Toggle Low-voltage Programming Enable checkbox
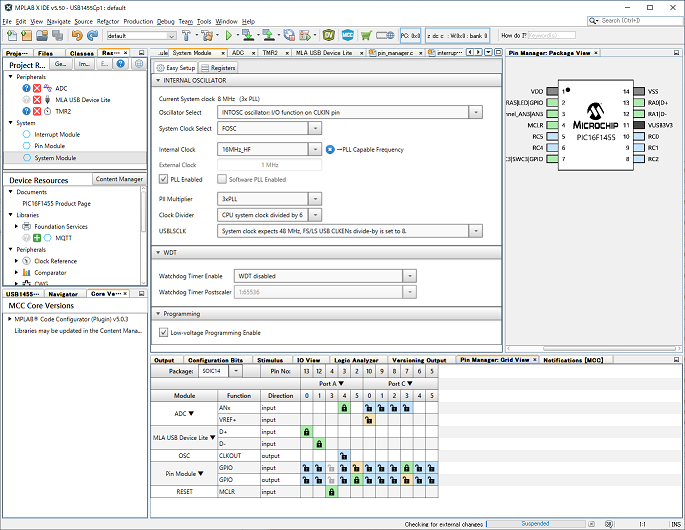The height and width of the screenshot is (530, 685). pyautogui.click(x=163, y=333)
